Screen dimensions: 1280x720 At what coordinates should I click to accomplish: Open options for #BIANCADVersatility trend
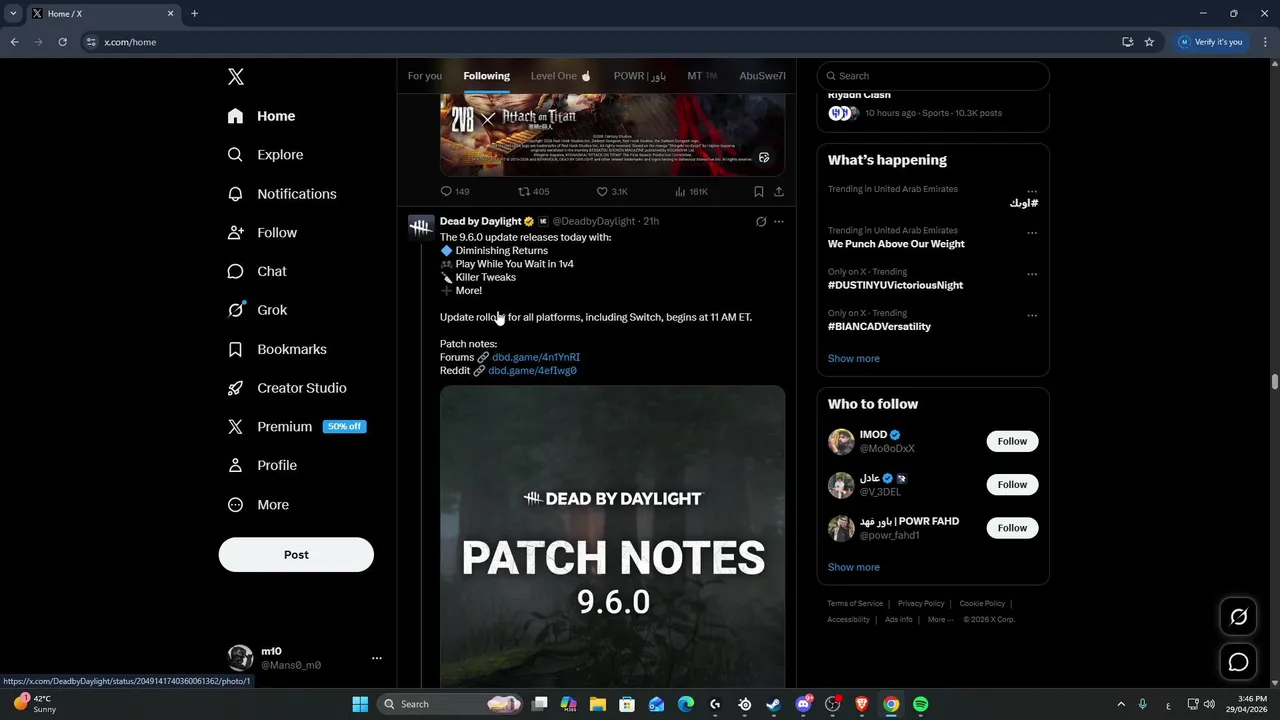pos(1032,315)
